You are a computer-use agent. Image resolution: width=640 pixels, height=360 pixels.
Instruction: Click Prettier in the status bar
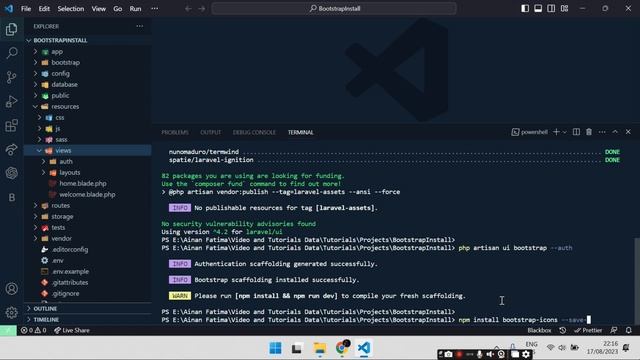click(588, 330)
